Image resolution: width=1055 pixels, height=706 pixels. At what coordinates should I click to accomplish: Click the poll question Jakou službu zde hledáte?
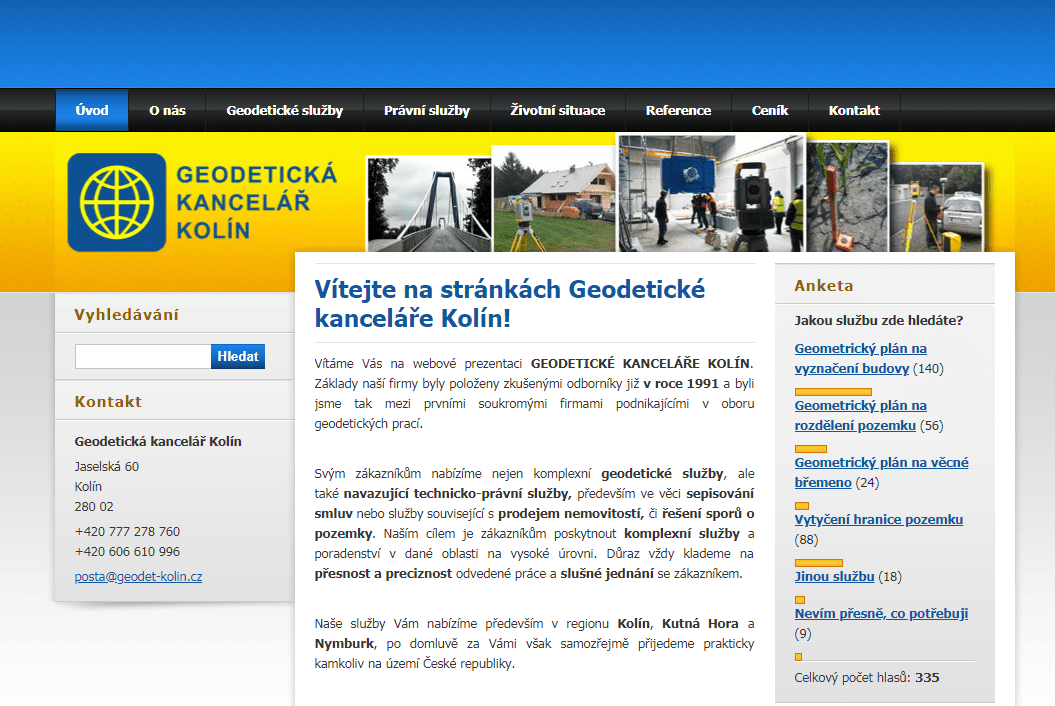879,320
